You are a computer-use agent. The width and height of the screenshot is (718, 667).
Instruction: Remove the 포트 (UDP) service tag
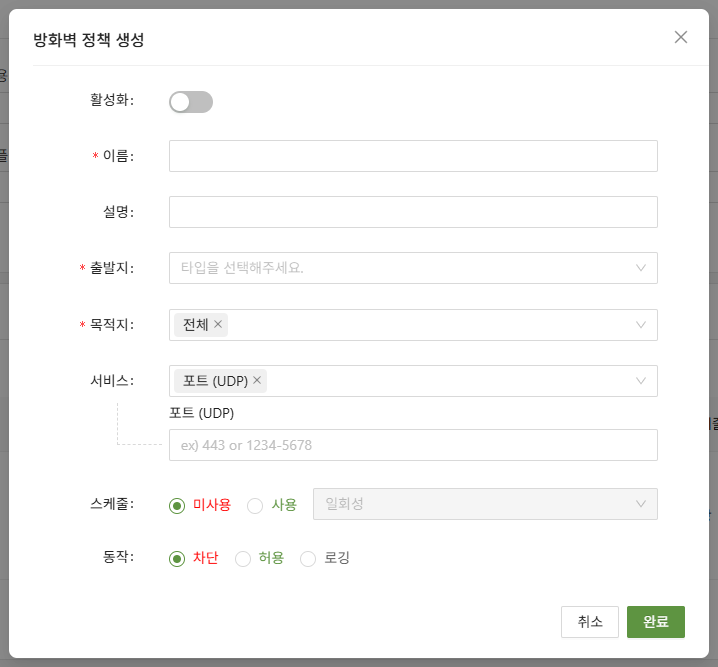257,380
